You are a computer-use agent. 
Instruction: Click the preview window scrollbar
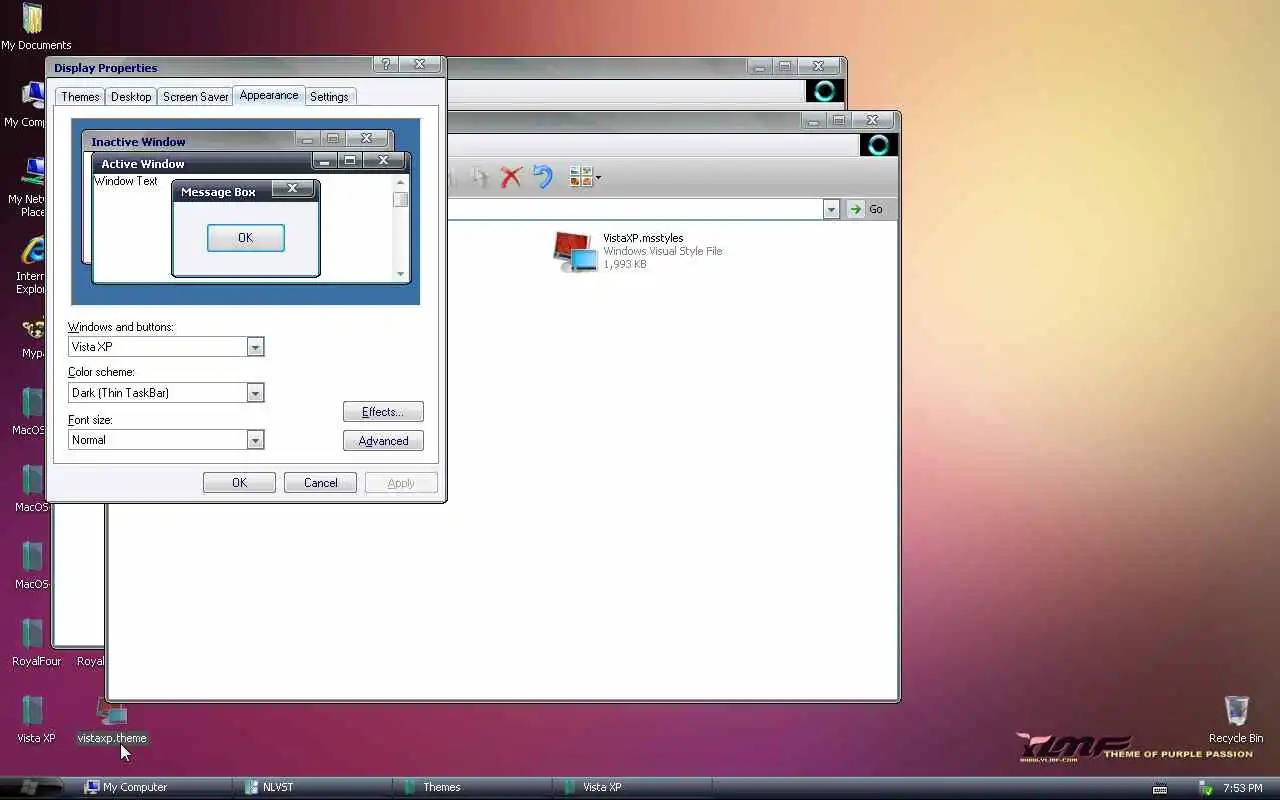tap(401, 228)
